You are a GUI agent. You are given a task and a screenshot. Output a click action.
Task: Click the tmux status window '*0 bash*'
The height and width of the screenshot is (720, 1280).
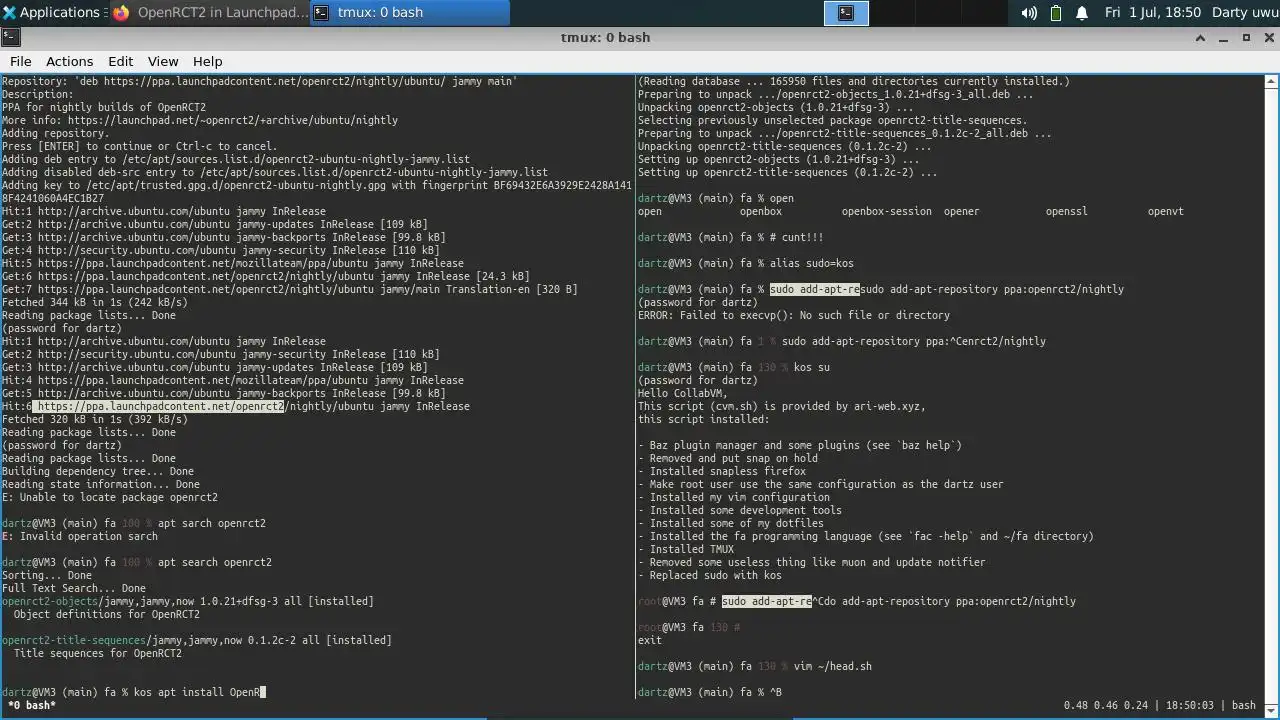32,705
